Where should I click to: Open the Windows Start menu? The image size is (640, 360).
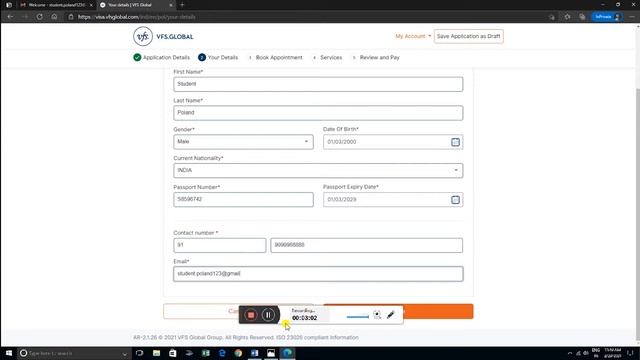coord(9,353)
